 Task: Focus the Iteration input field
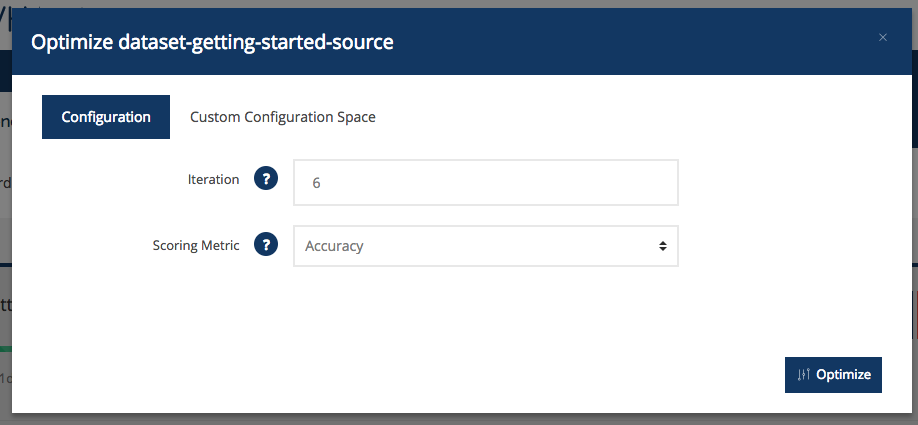[485, 183]
